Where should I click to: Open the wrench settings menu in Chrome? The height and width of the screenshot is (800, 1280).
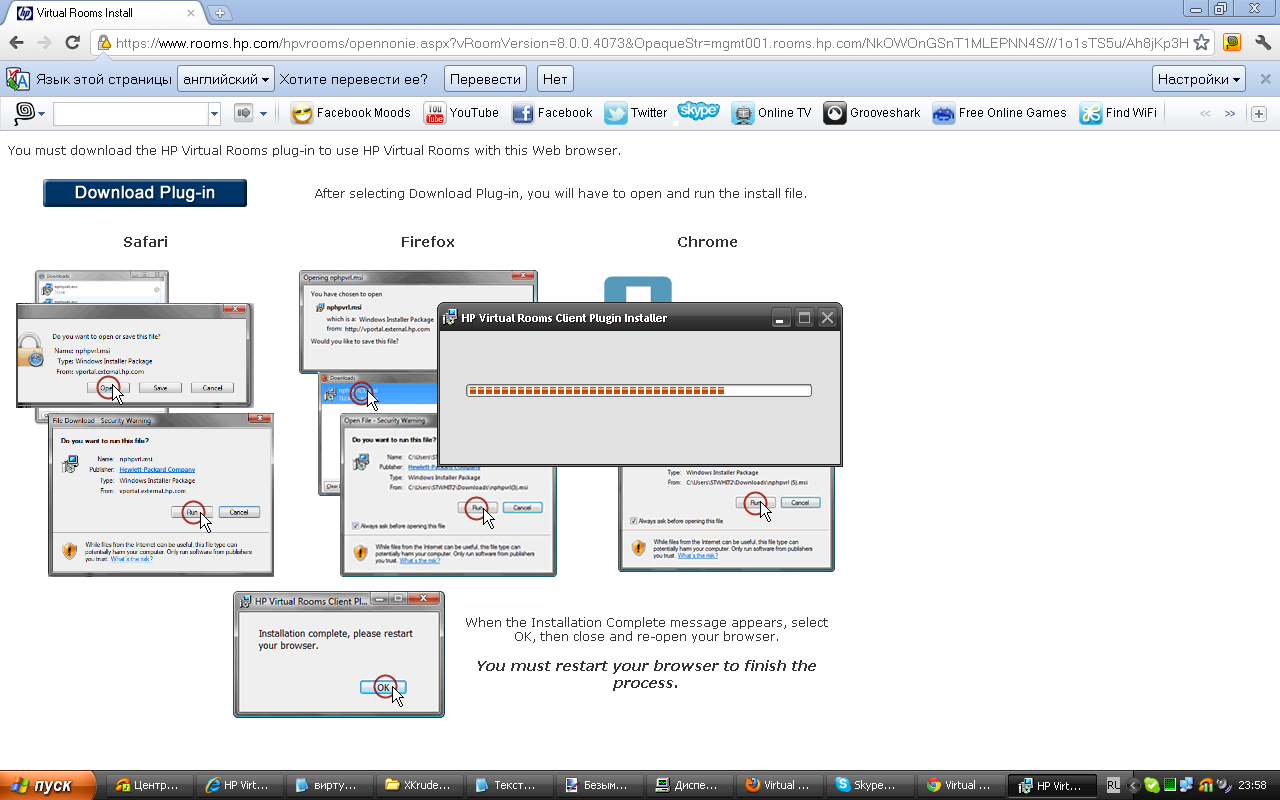[x=1263, y=43]
